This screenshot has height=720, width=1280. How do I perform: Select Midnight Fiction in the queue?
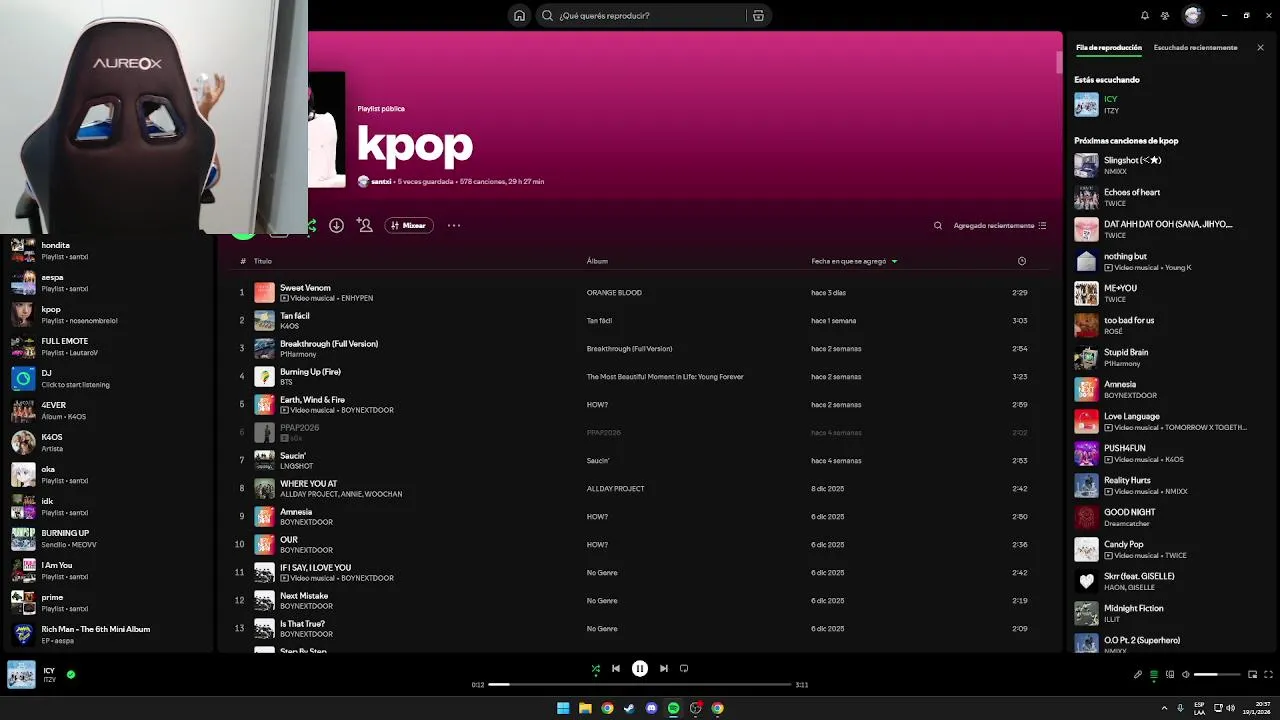click(1170, 613)
